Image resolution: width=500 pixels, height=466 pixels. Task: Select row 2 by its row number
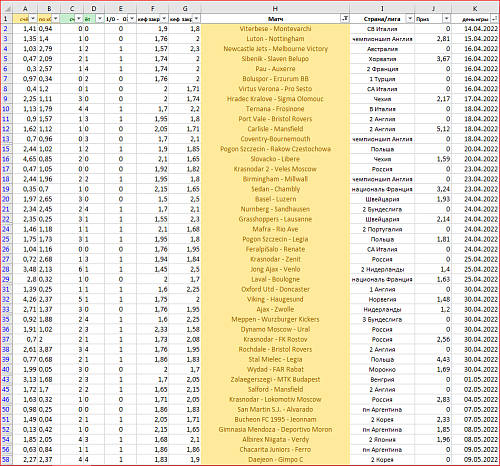6,29
